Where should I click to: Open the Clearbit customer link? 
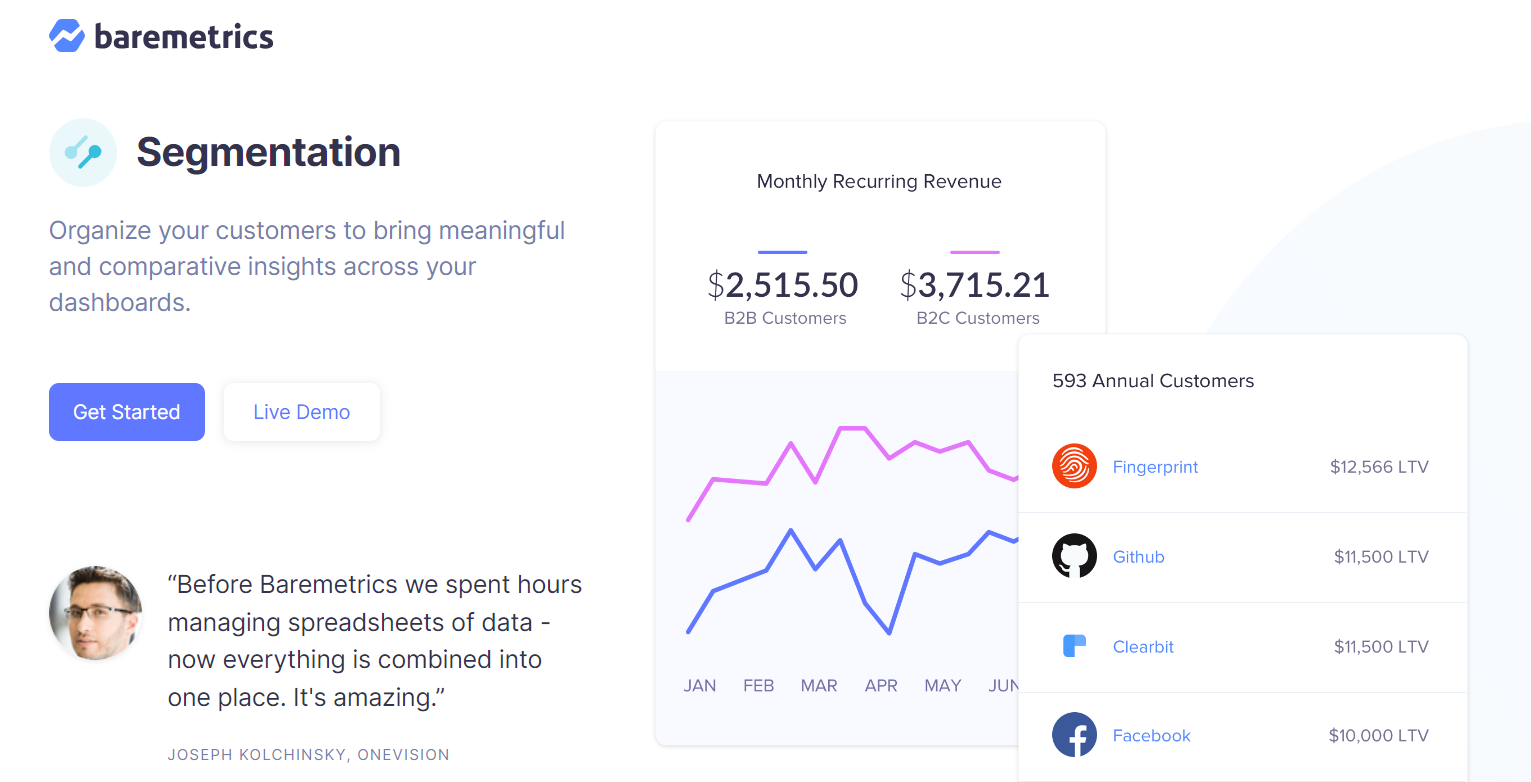(1143, 647)
